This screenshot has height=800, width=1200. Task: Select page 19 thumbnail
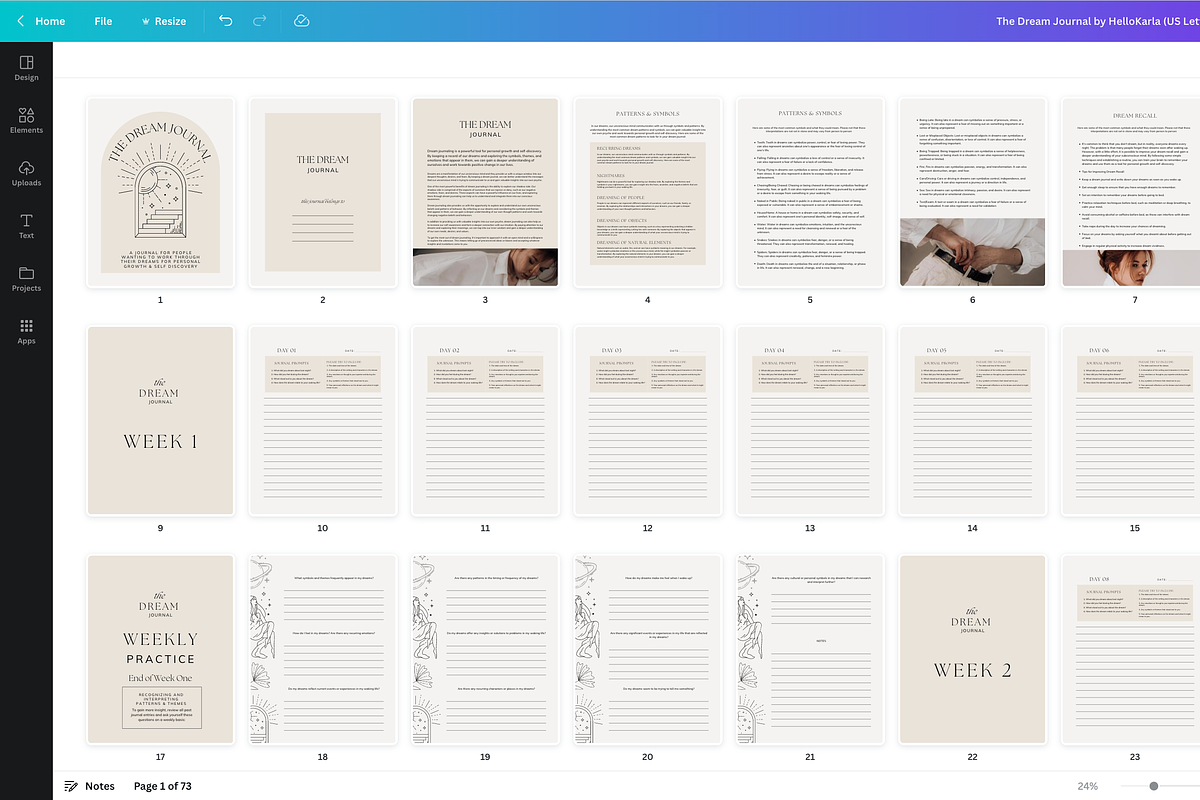485,649
